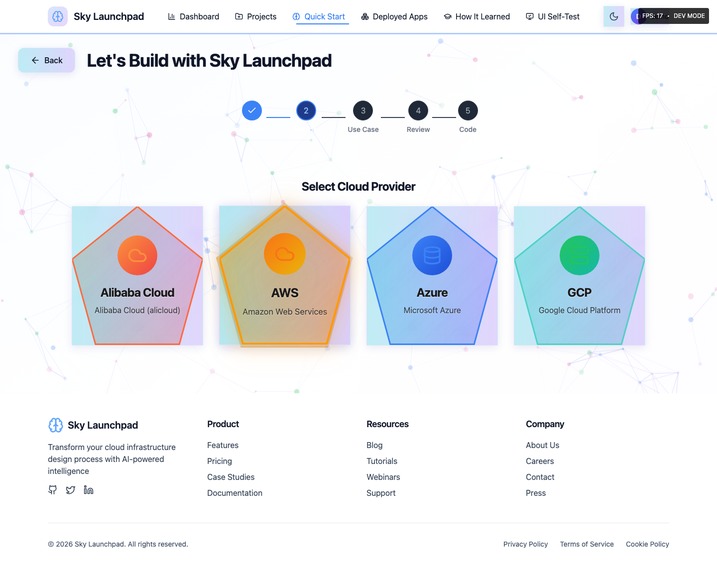
Task: Select step 2 in the wizard
Action: 306,110
